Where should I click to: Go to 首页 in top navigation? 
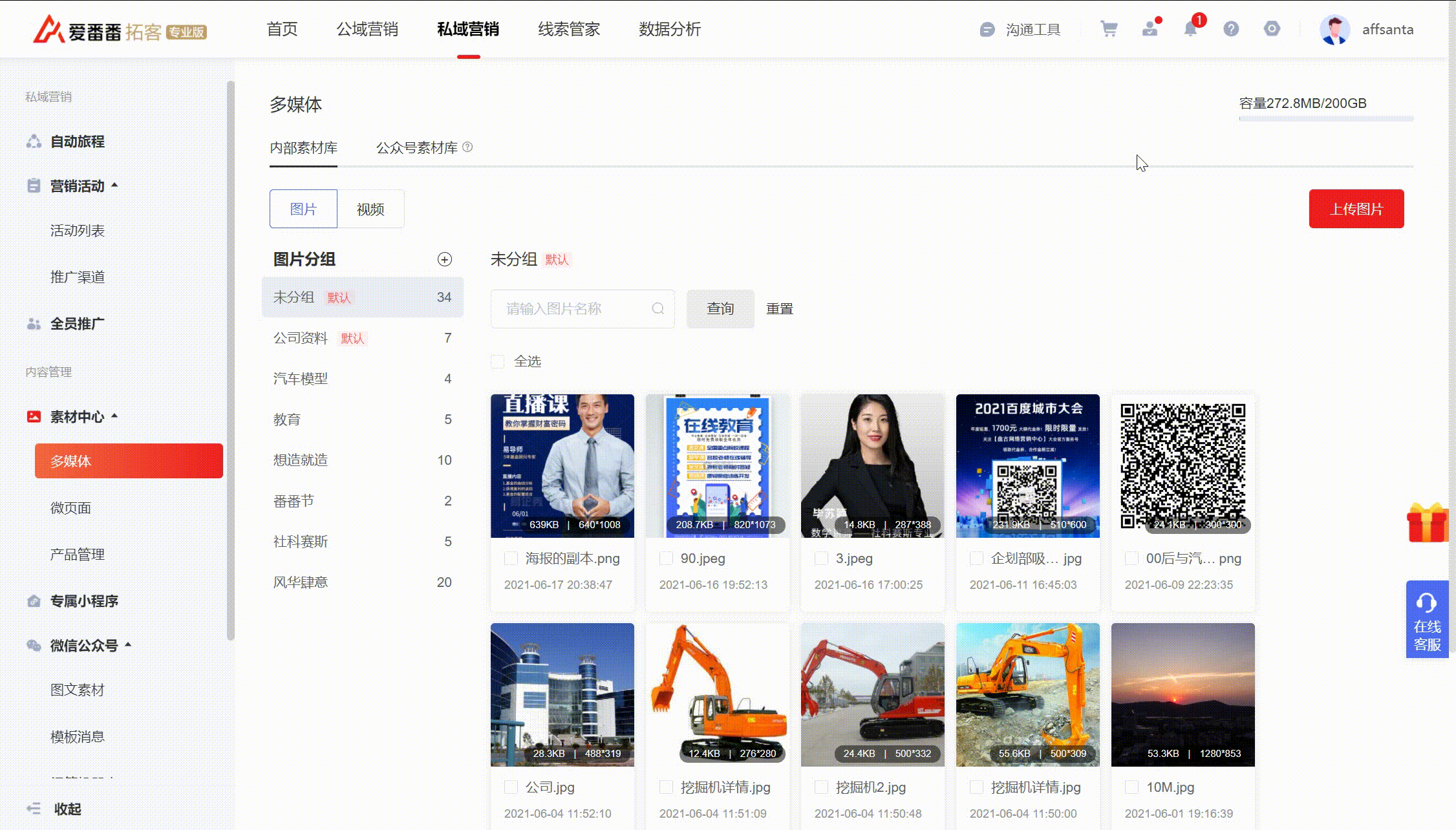pyautogui.click(x=282, y=30)
